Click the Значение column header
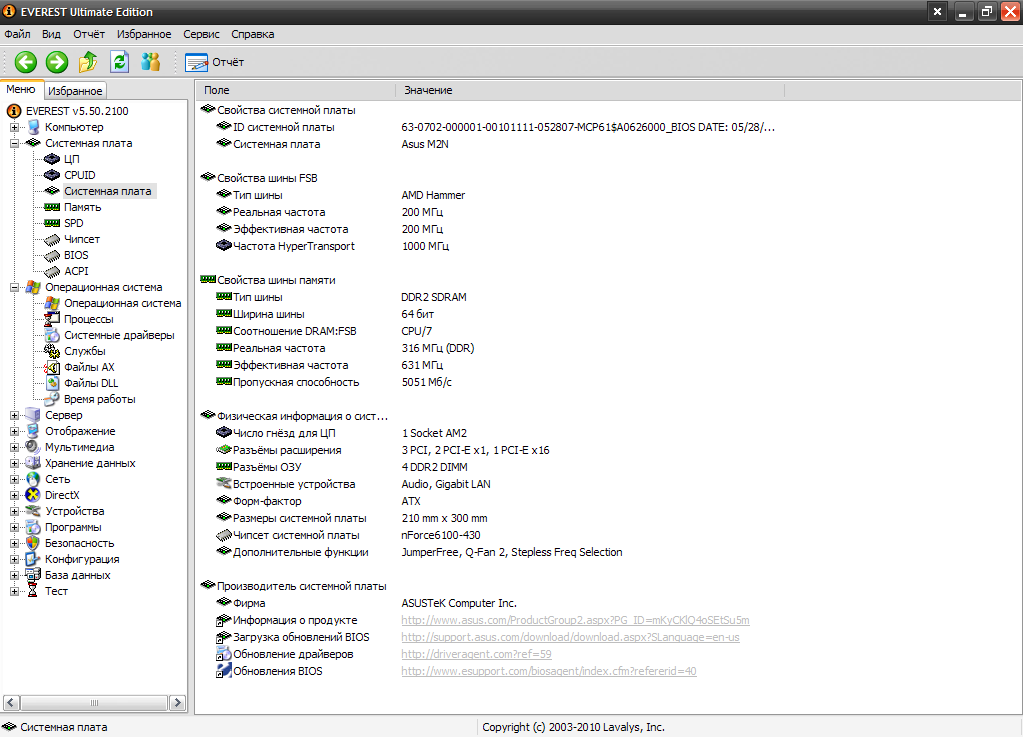Image resolution: width=1023 pixels, height=737 pixels. click(x=428, y=90)
